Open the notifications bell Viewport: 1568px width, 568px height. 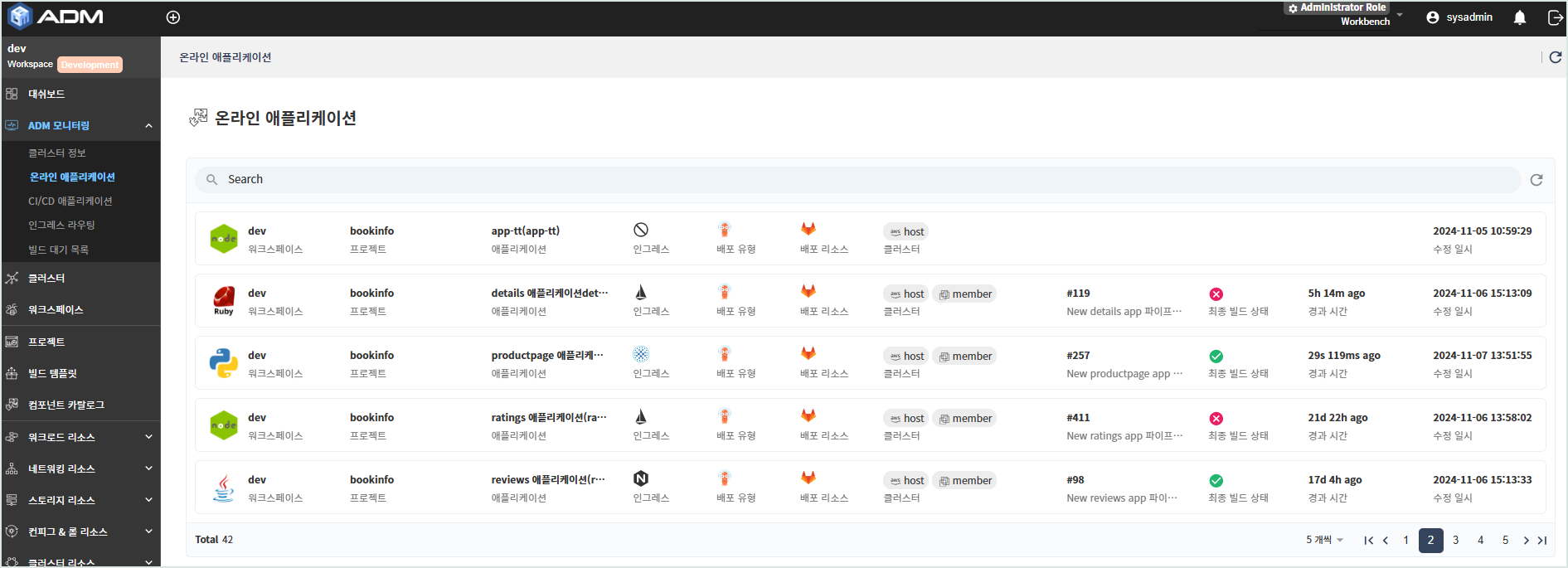(x=1520, y=17)
